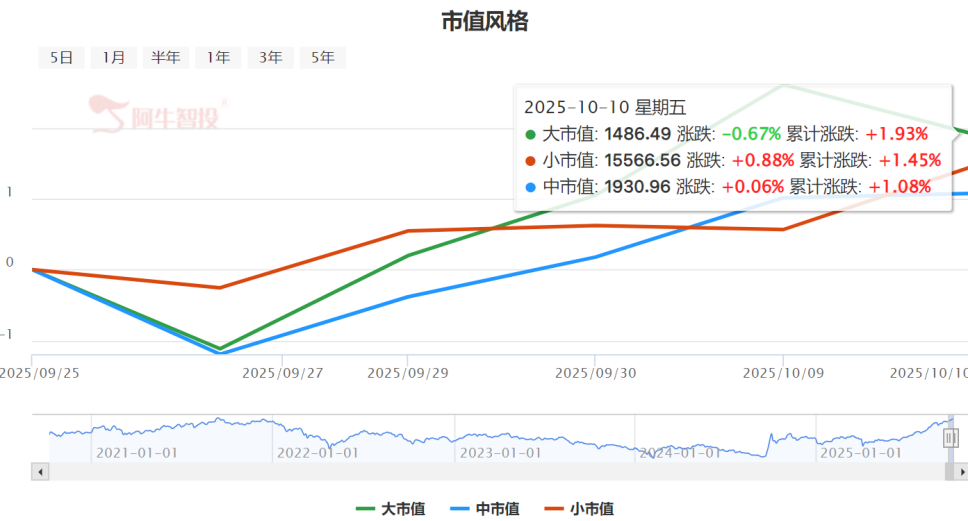968x521 pixels.
Task: Click the scrollbar left arrow
Action: [41, 471]
